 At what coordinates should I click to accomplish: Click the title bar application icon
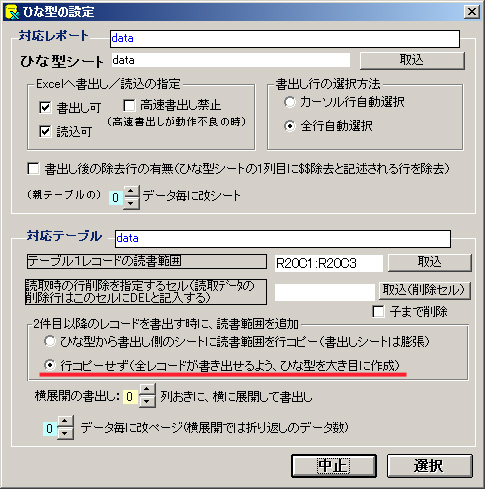pos(12,12)
